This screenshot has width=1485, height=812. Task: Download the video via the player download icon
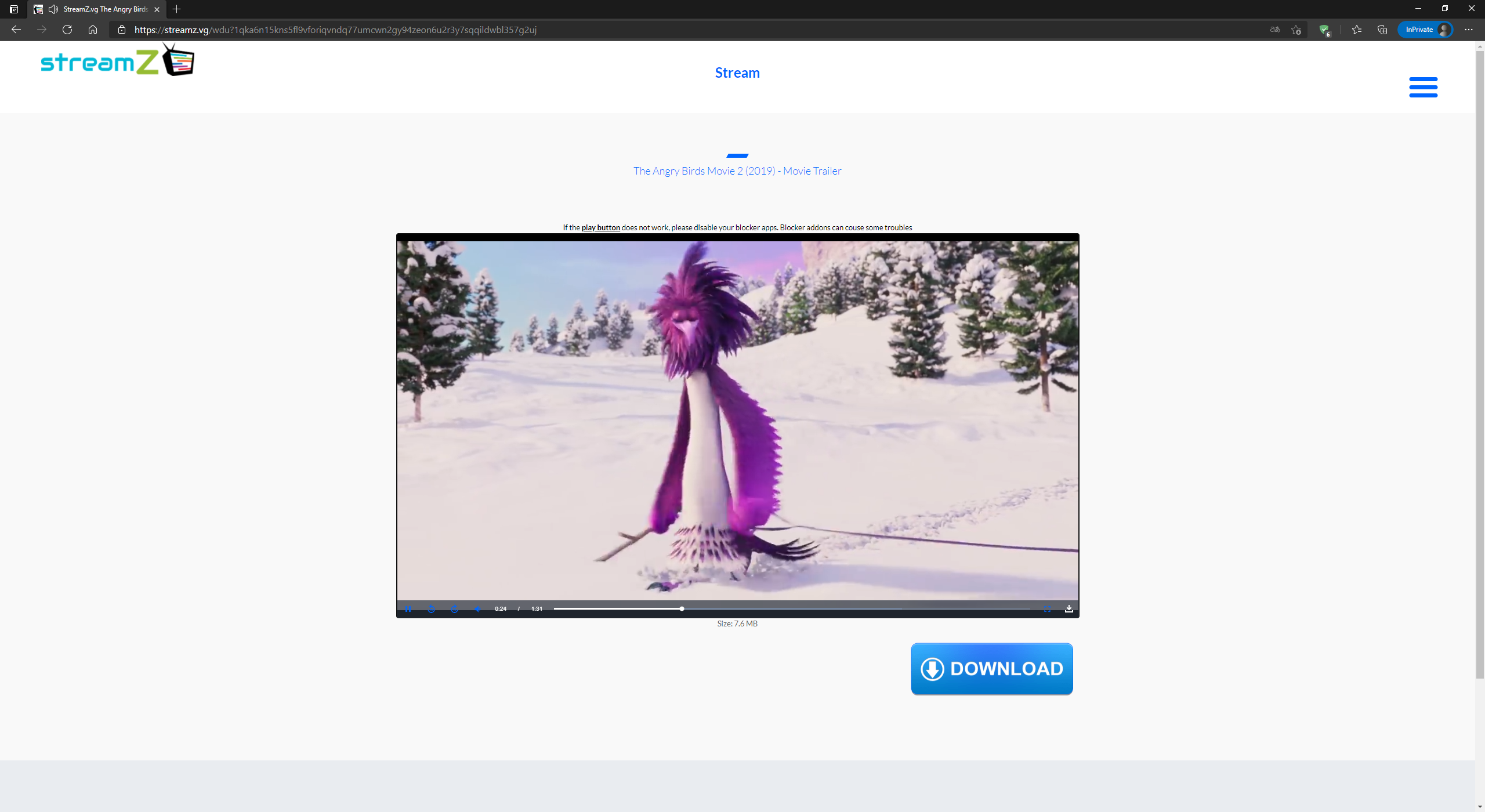click(1069, 608)
